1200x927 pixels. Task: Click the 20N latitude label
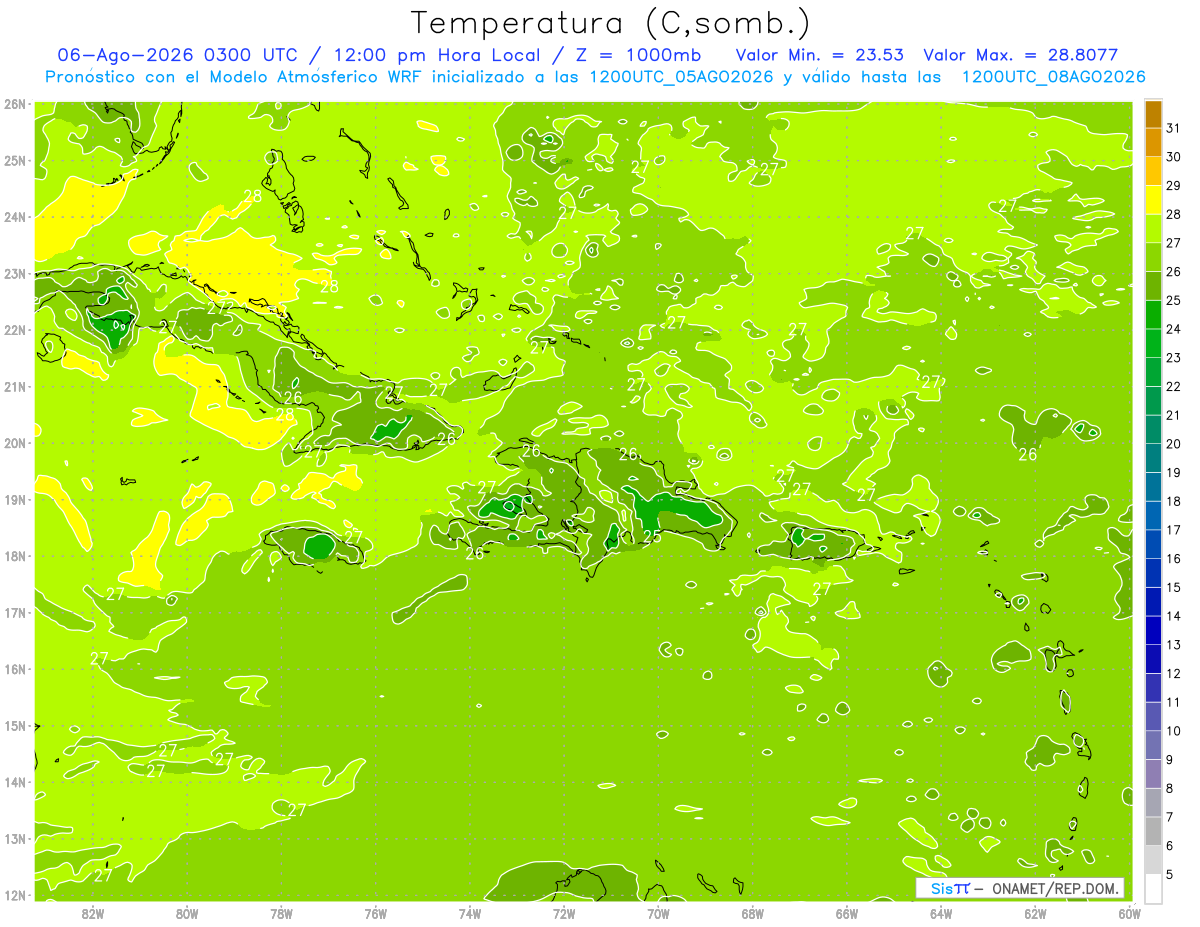pyautogui.click(x=15, y=443)
